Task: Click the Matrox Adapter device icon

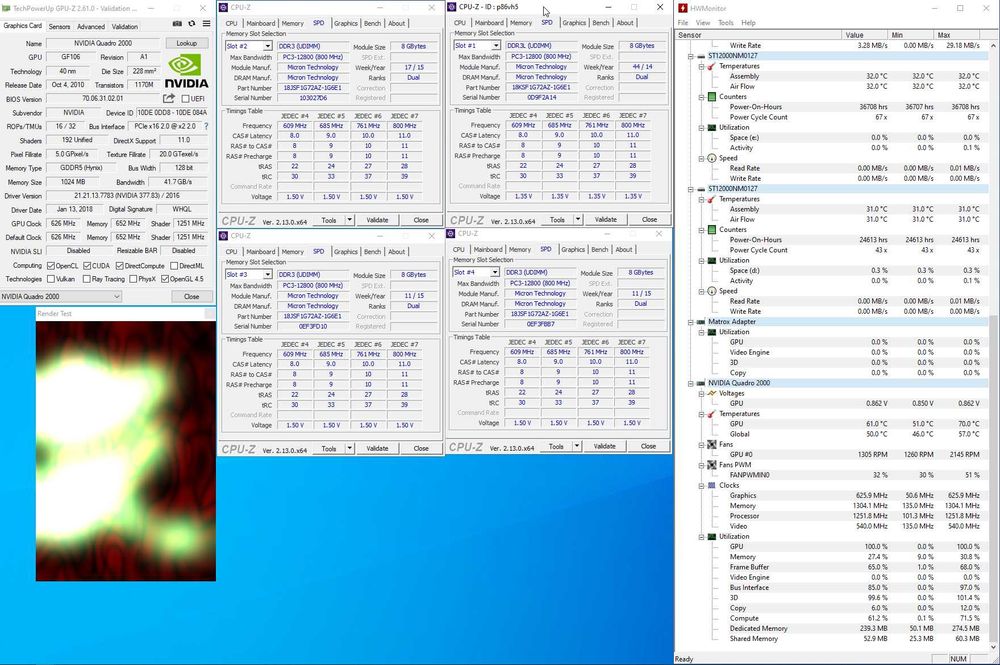Action: click(701, 322)
